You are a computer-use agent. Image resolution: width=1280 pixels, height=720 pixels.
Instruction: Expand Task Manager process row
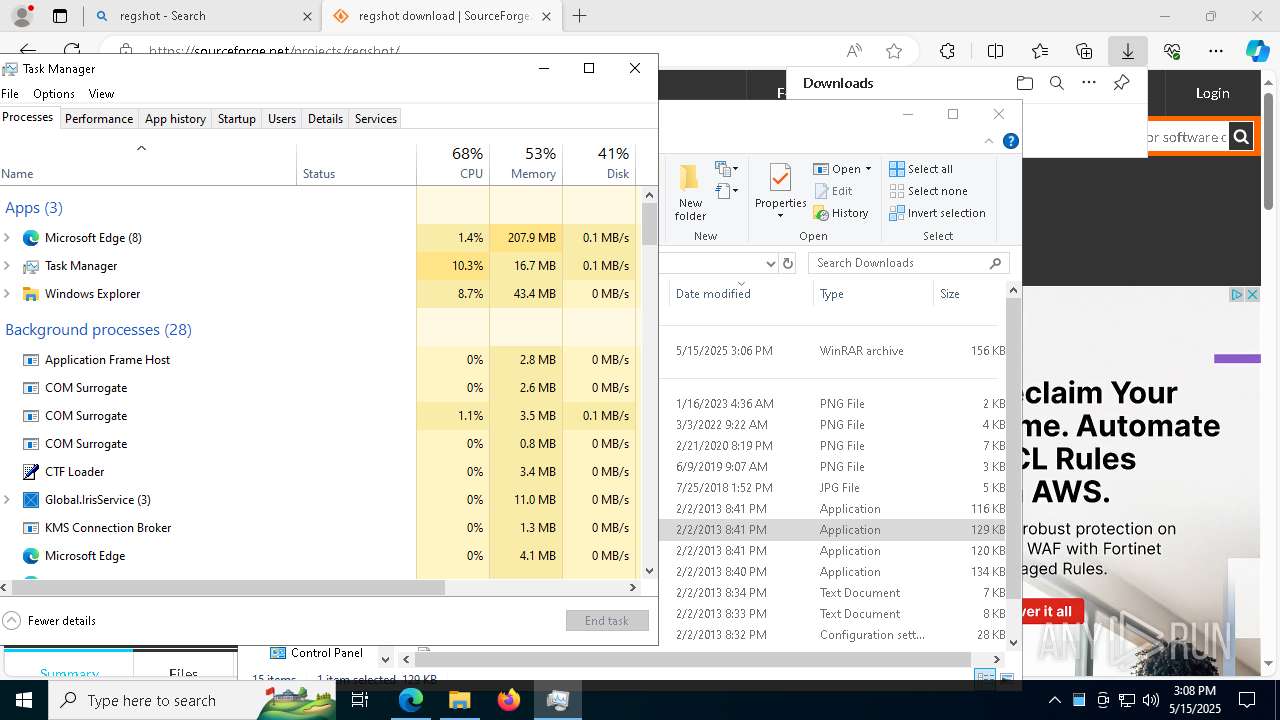tap(7, 266)
